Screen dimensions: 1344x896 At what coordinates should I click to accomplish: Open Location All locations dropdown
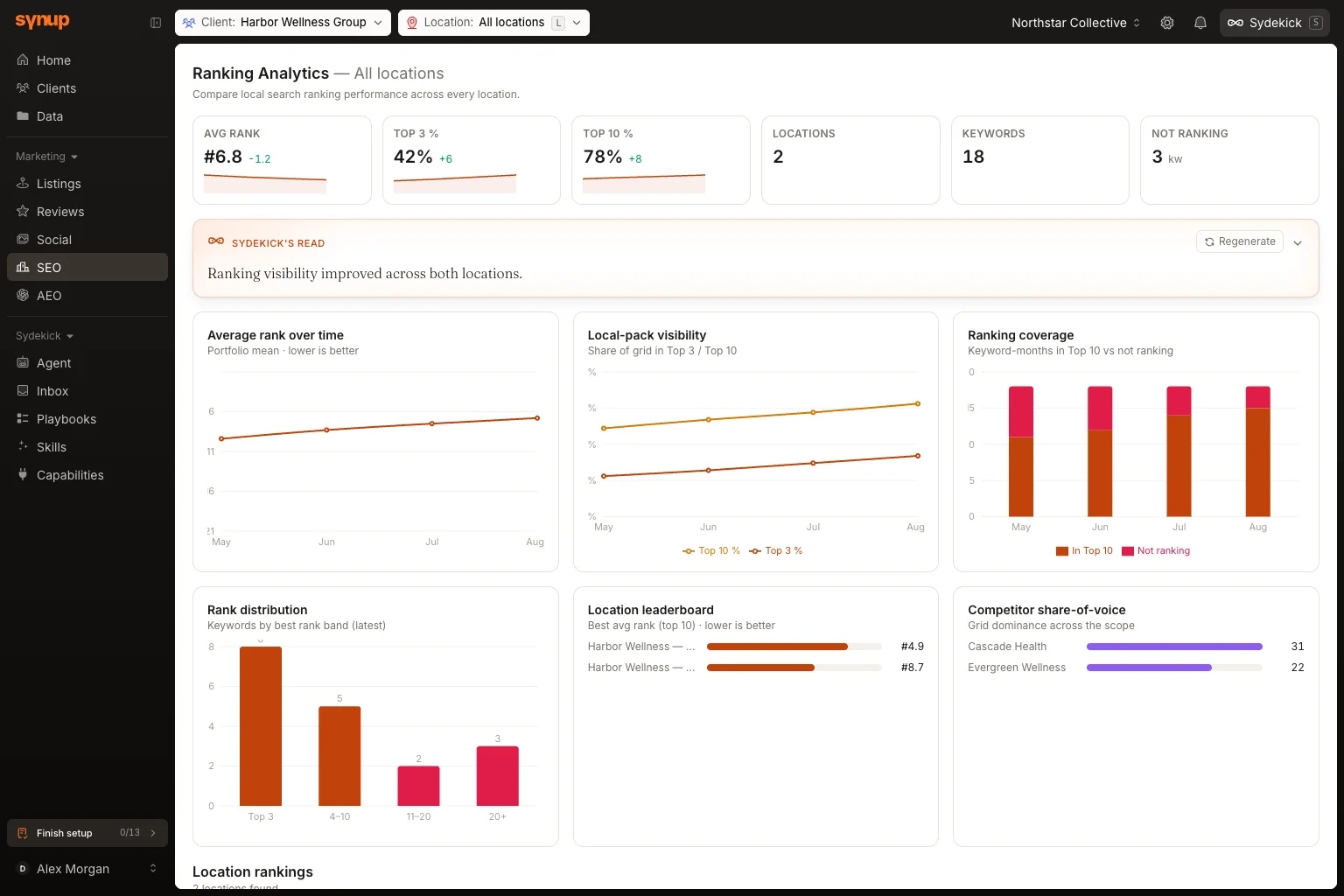coord(493,23)
